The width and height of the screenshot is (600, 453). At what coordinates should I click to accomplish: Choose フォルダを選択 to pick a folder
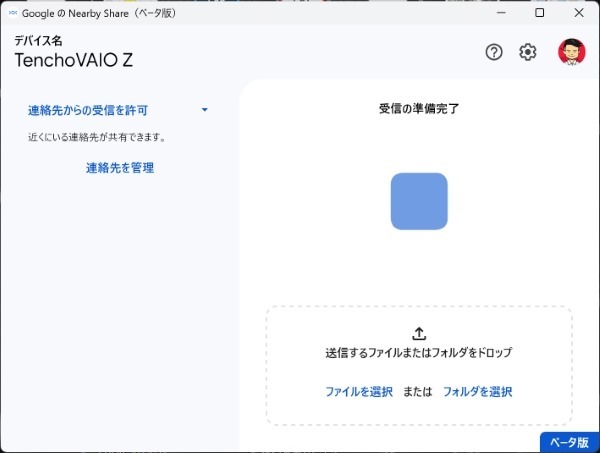pyautogui.click(x=478, y=391)
